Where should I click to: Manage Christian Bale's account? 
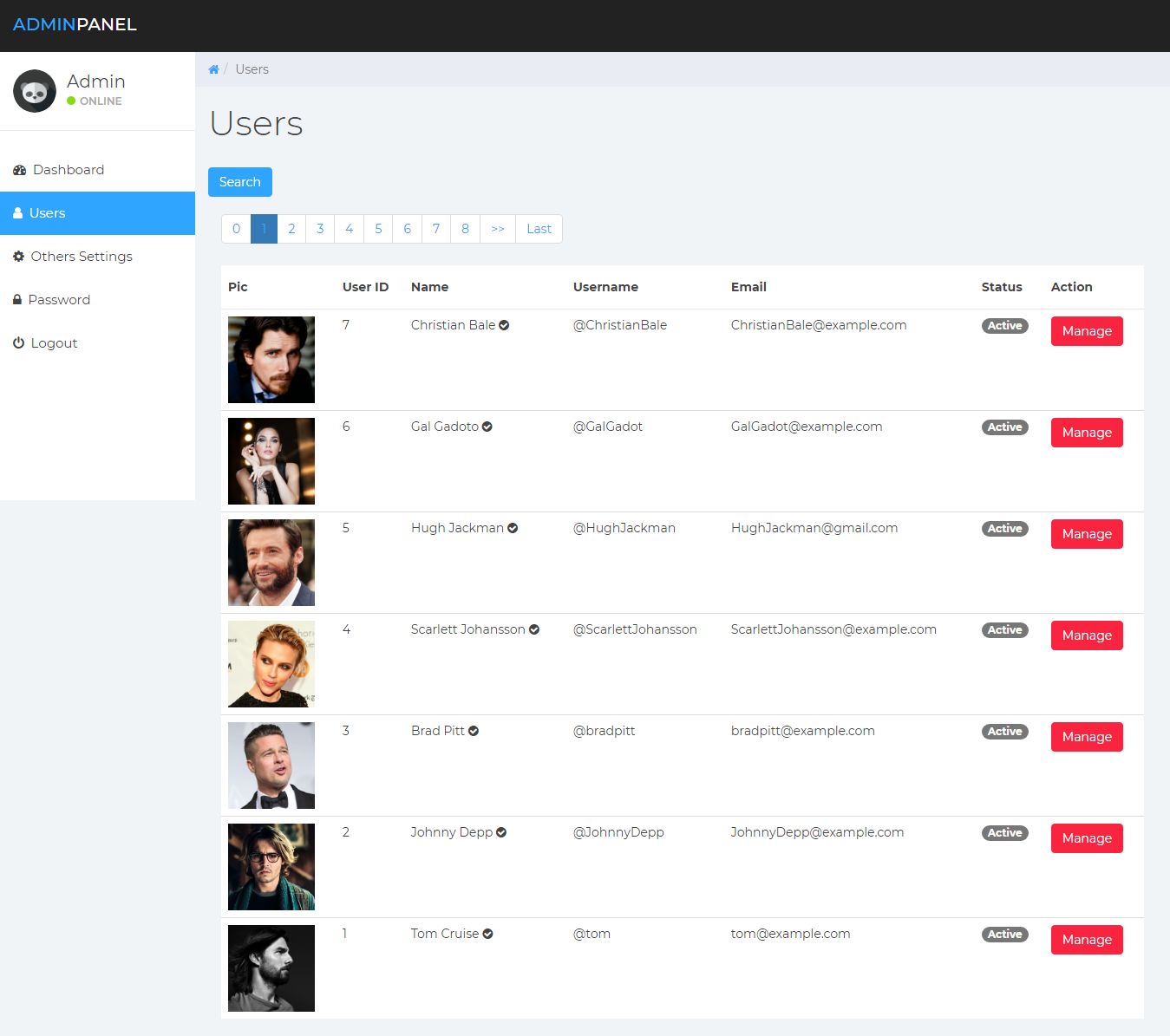point(1087,331)
